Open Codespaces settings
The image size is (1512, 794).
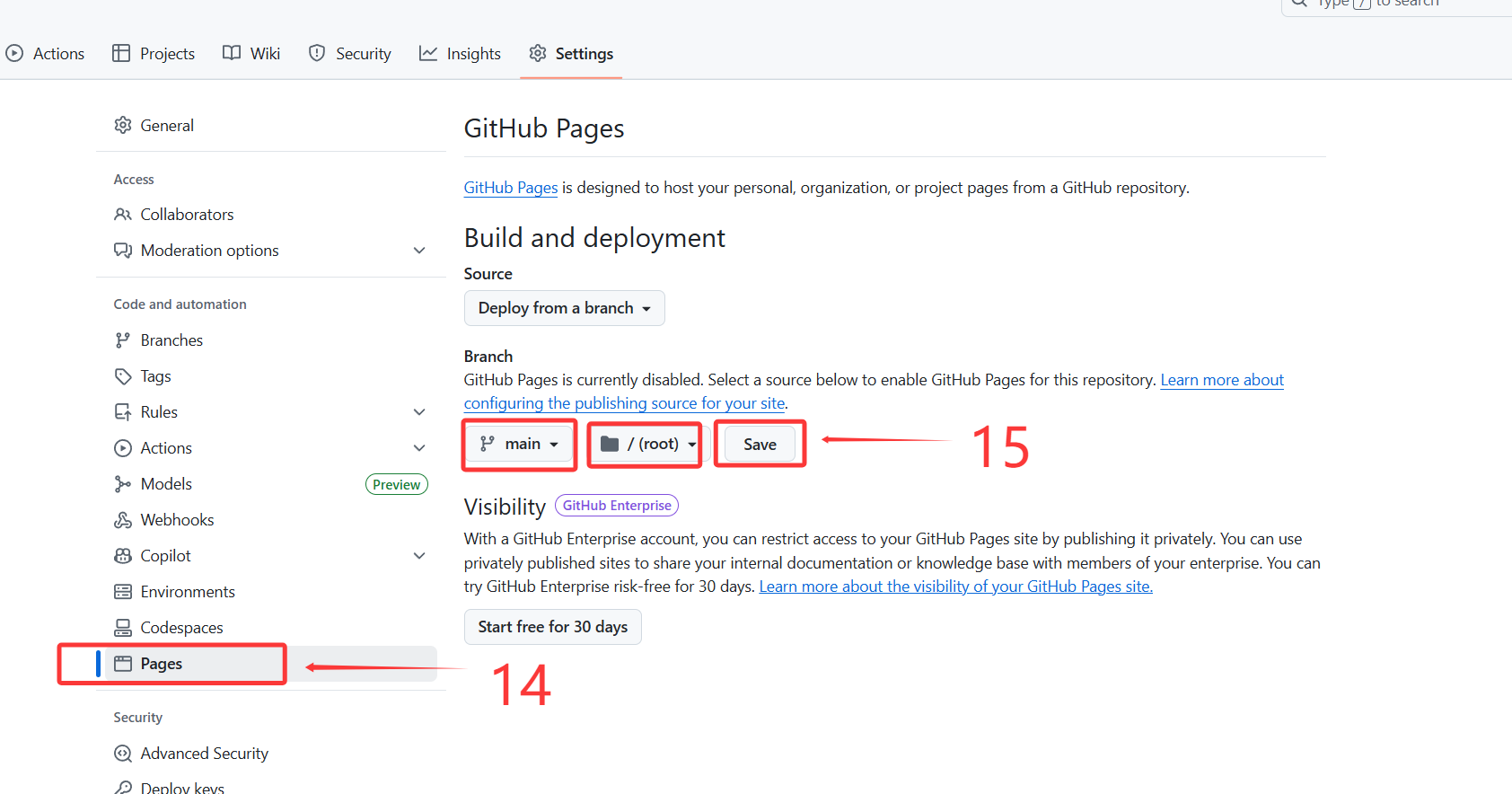pos(271,628)
